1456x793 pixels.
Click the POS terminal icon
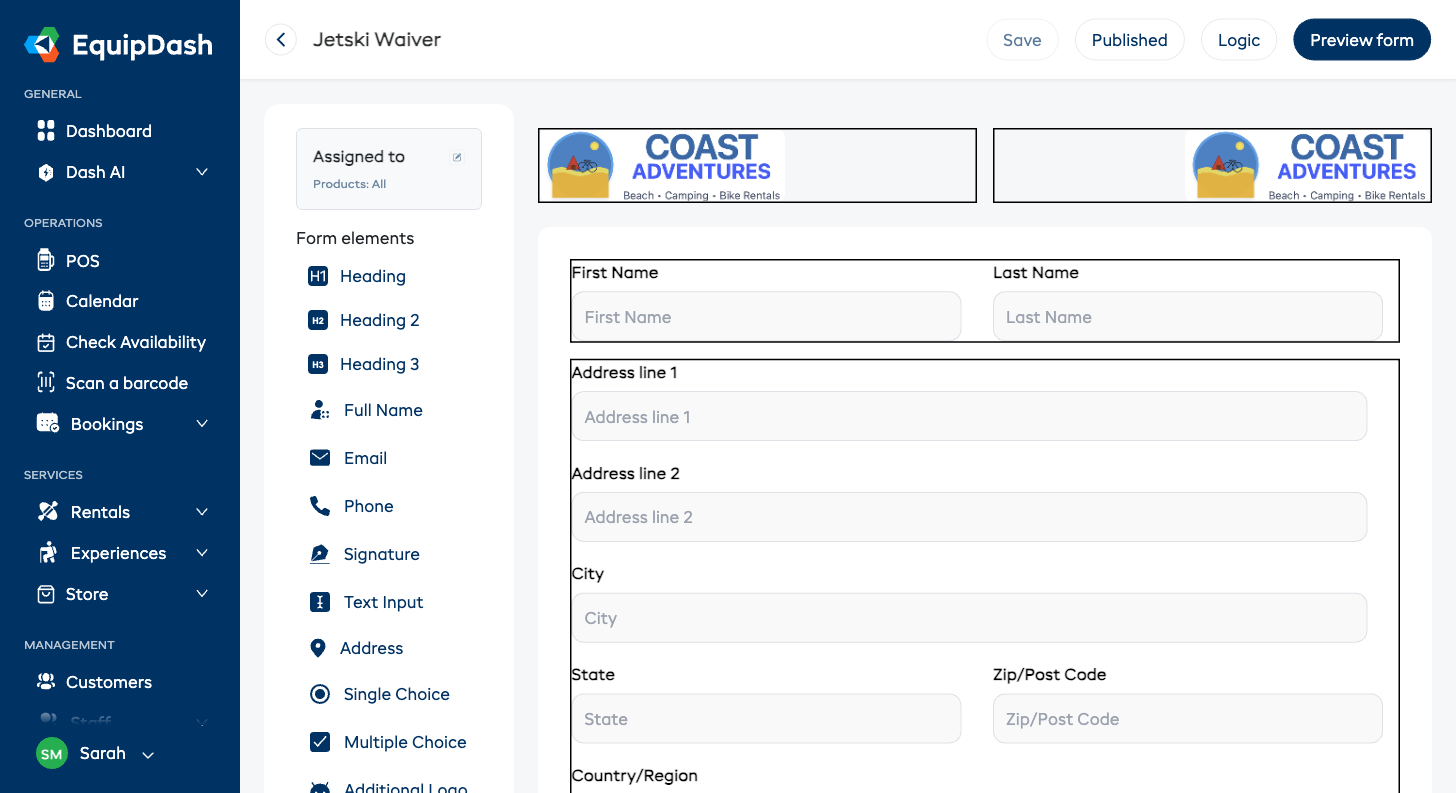click(45, 261)
